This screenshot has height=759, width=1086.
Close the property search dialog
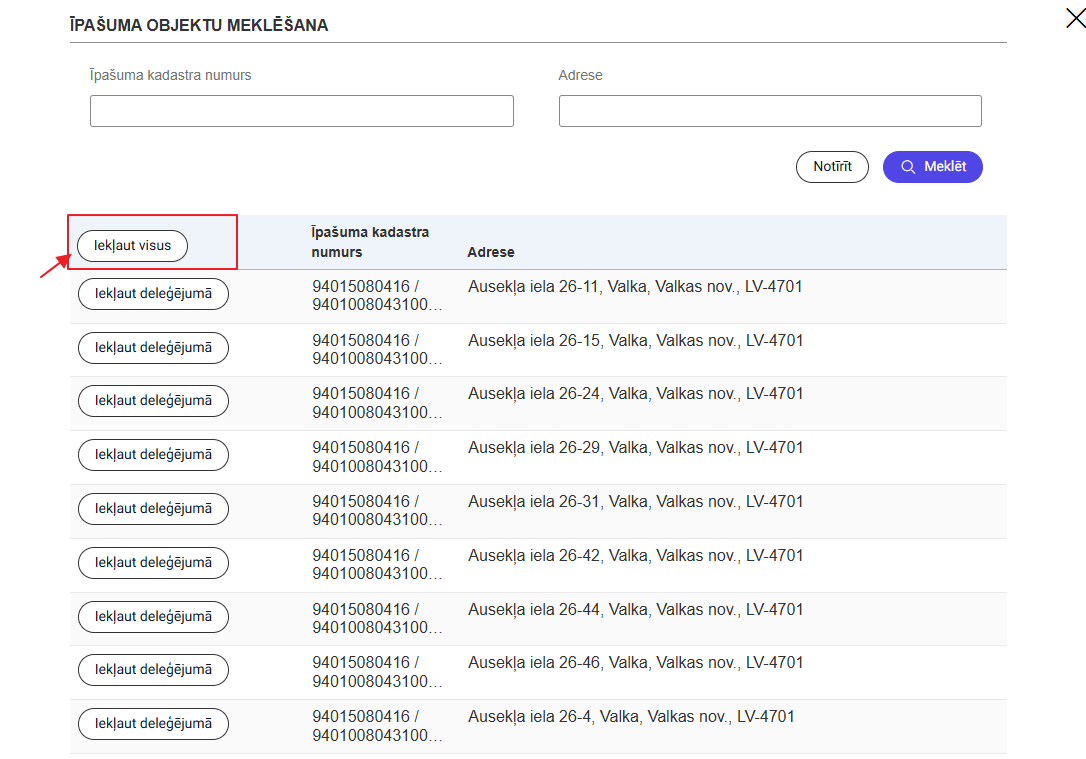(x=1075, y=17)
